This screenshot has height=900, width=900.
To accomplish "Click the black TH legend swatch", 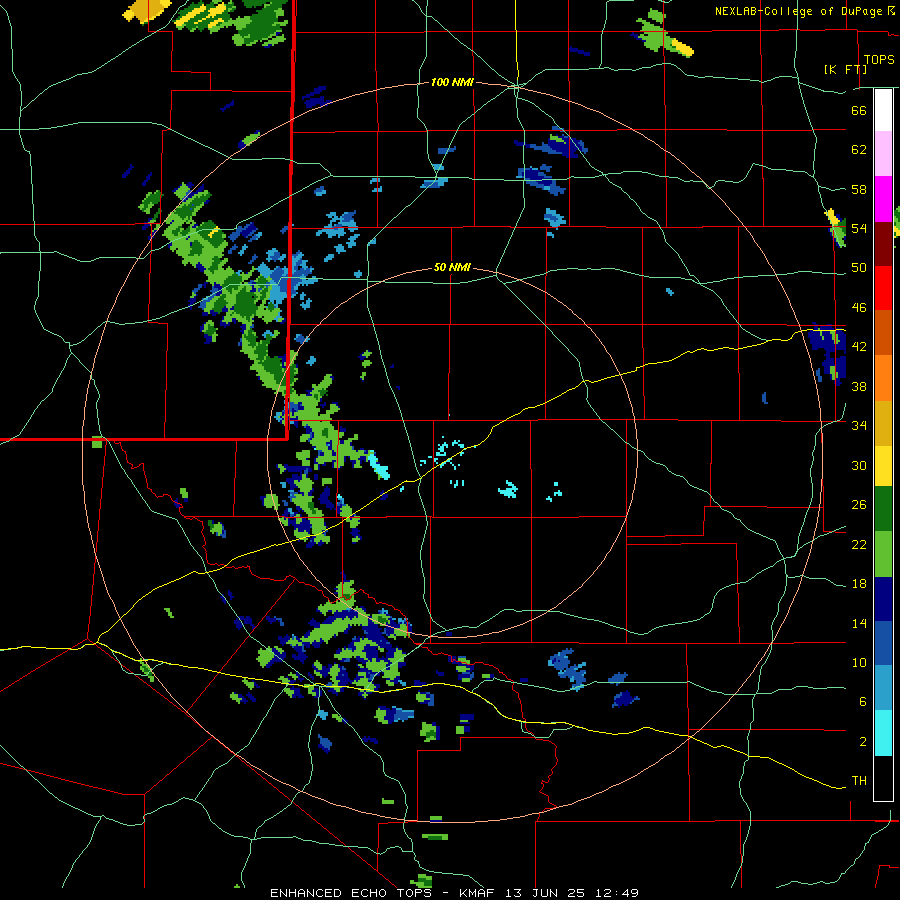I will point(883,778).
